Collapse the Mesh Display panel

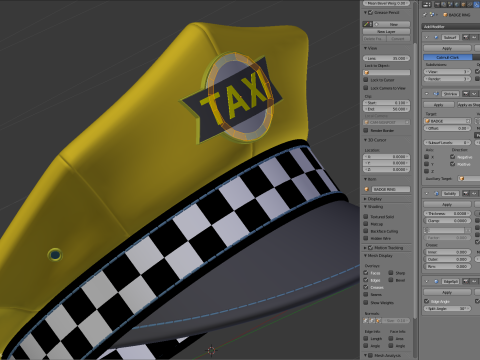pyautogui.click(x=365, y=256)
